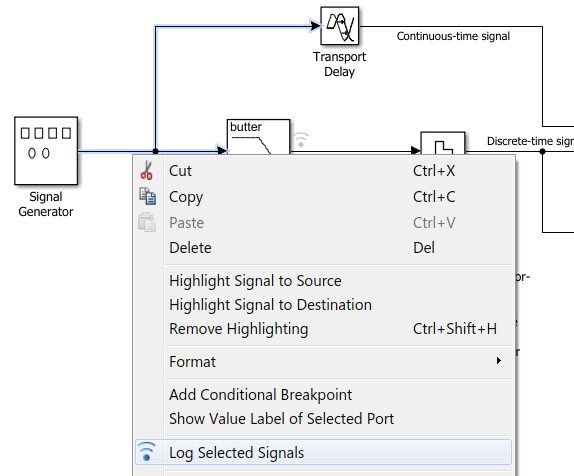
Task: Click the Log Selected Signals wifi icon
Action: (147, 451)
